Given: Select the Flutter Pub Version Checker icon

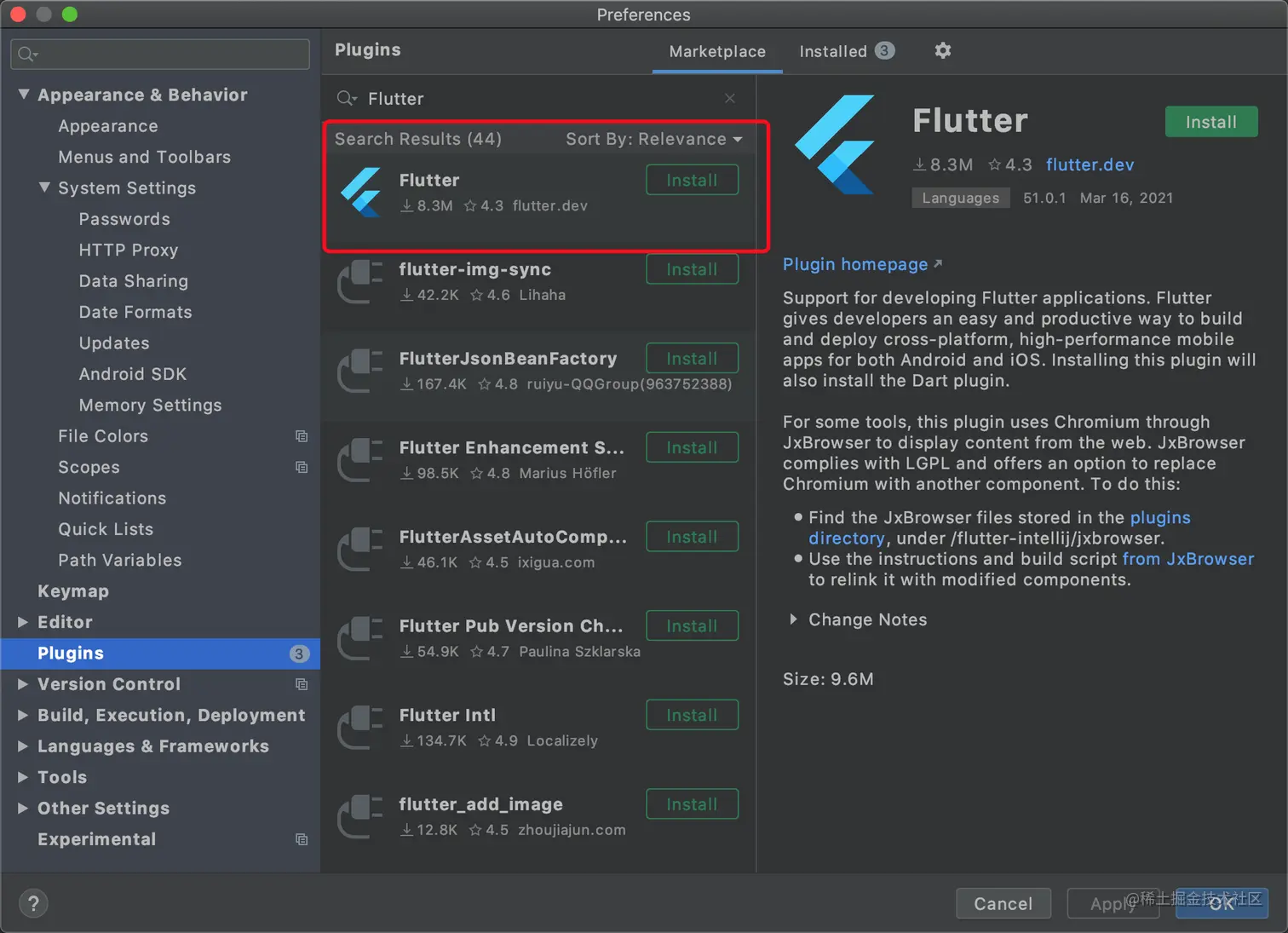Looking at the screenshot, I should click(x=360, y=638).
